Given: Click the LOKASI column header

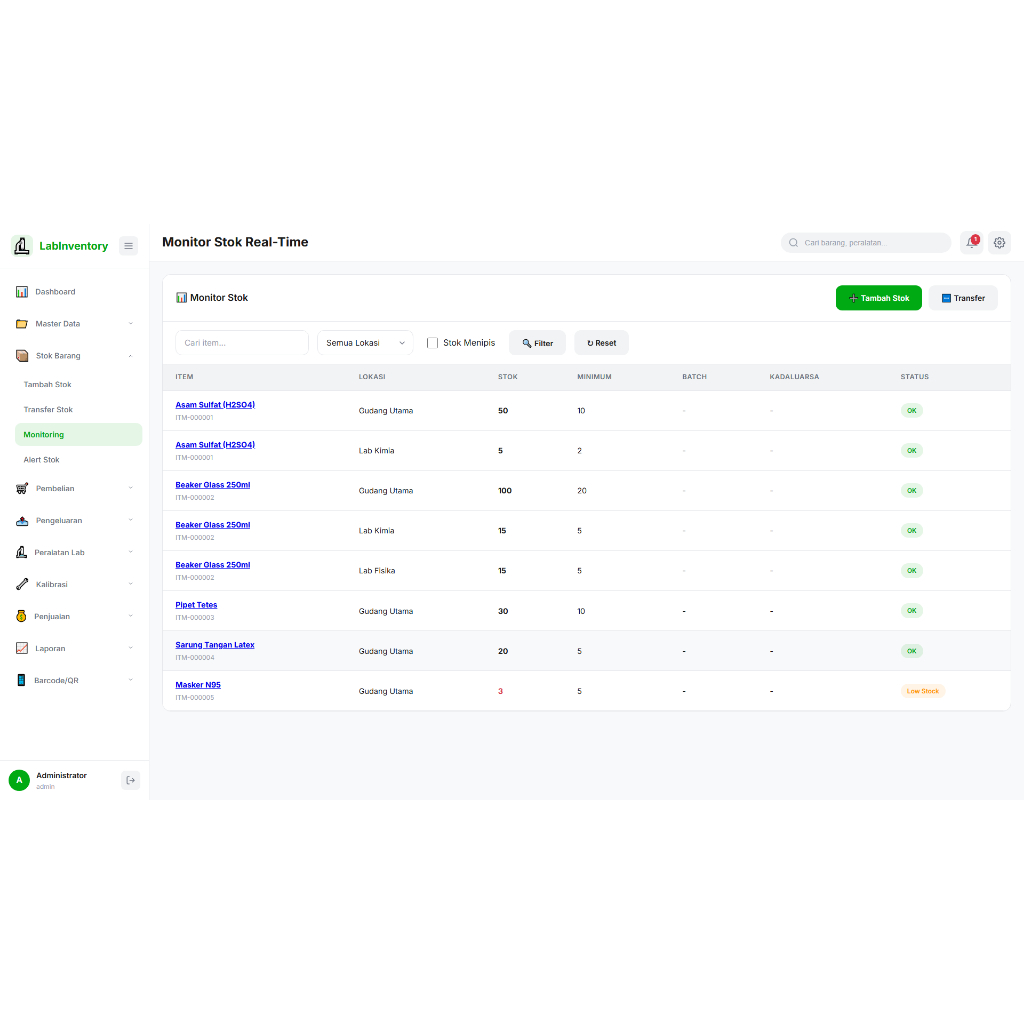Looking at the screenshot, I should point(372,377).
